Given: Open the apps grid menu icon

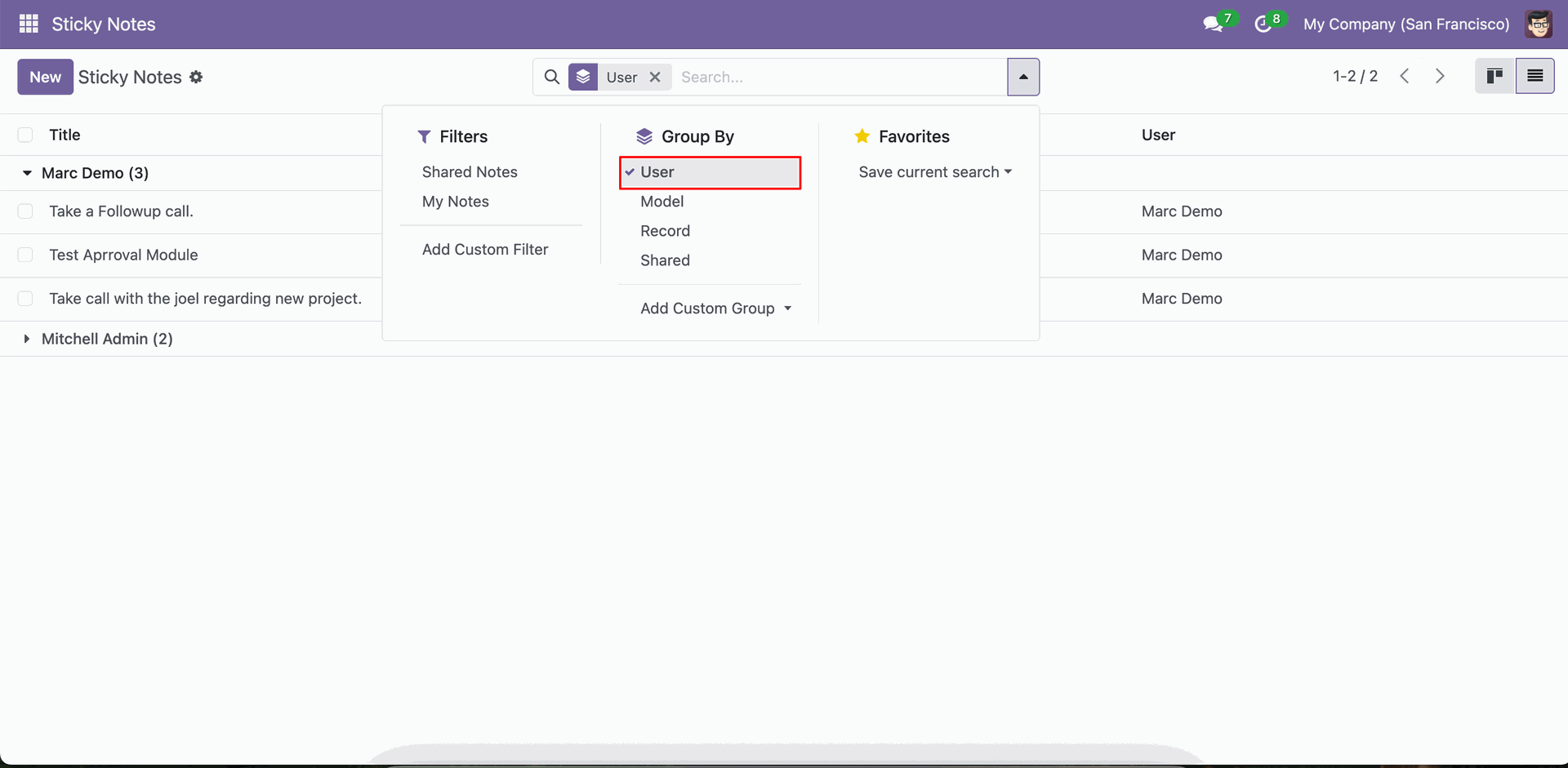Looking at the screenshot, I should [x=29, y=24].
